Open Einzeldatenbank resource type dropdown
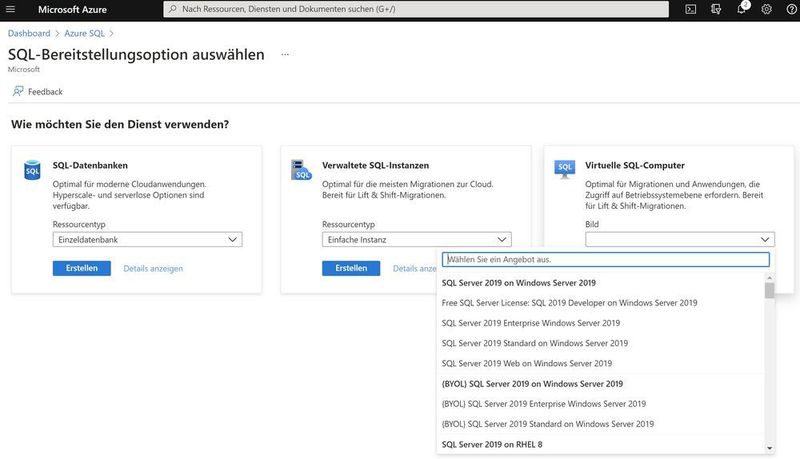Screen dimensions: 800x459 coord(147,239)
